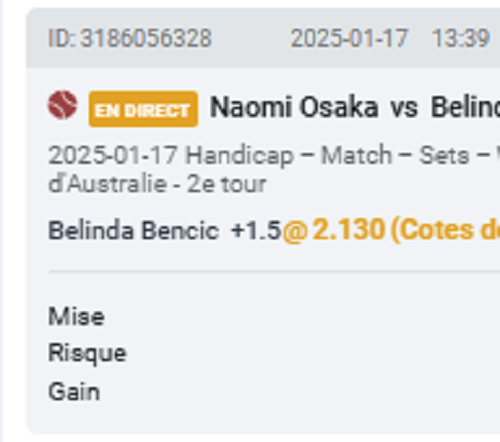Viewport: 500px width, 442px height.
Task: Click the d'Australie - 2e tour text
Action: point(157,184)
